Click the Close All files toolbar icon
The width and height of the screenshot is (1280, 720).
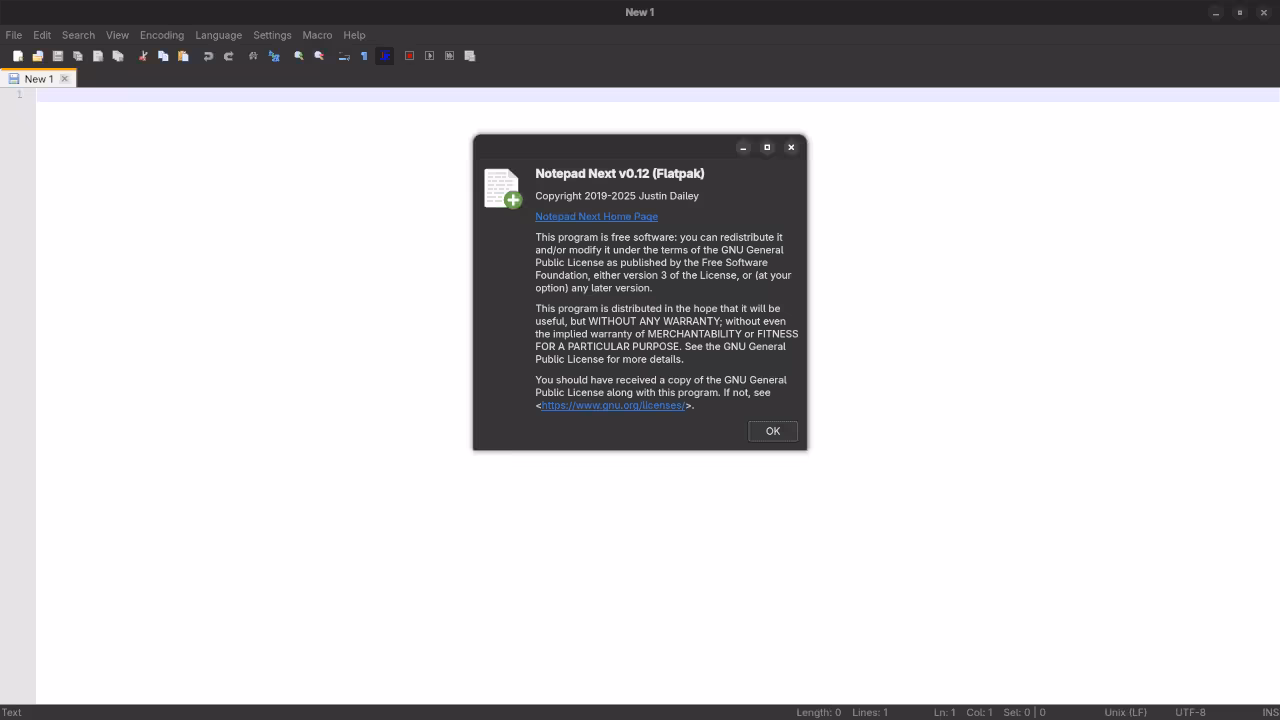pos(118,56)
